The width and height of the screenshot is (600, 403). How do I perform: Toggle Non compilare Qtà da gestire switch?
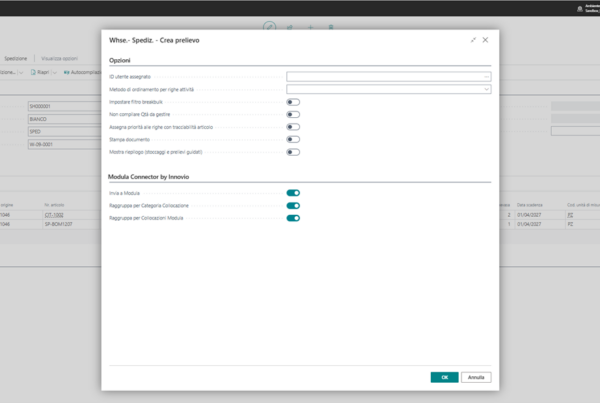(293, 114)
